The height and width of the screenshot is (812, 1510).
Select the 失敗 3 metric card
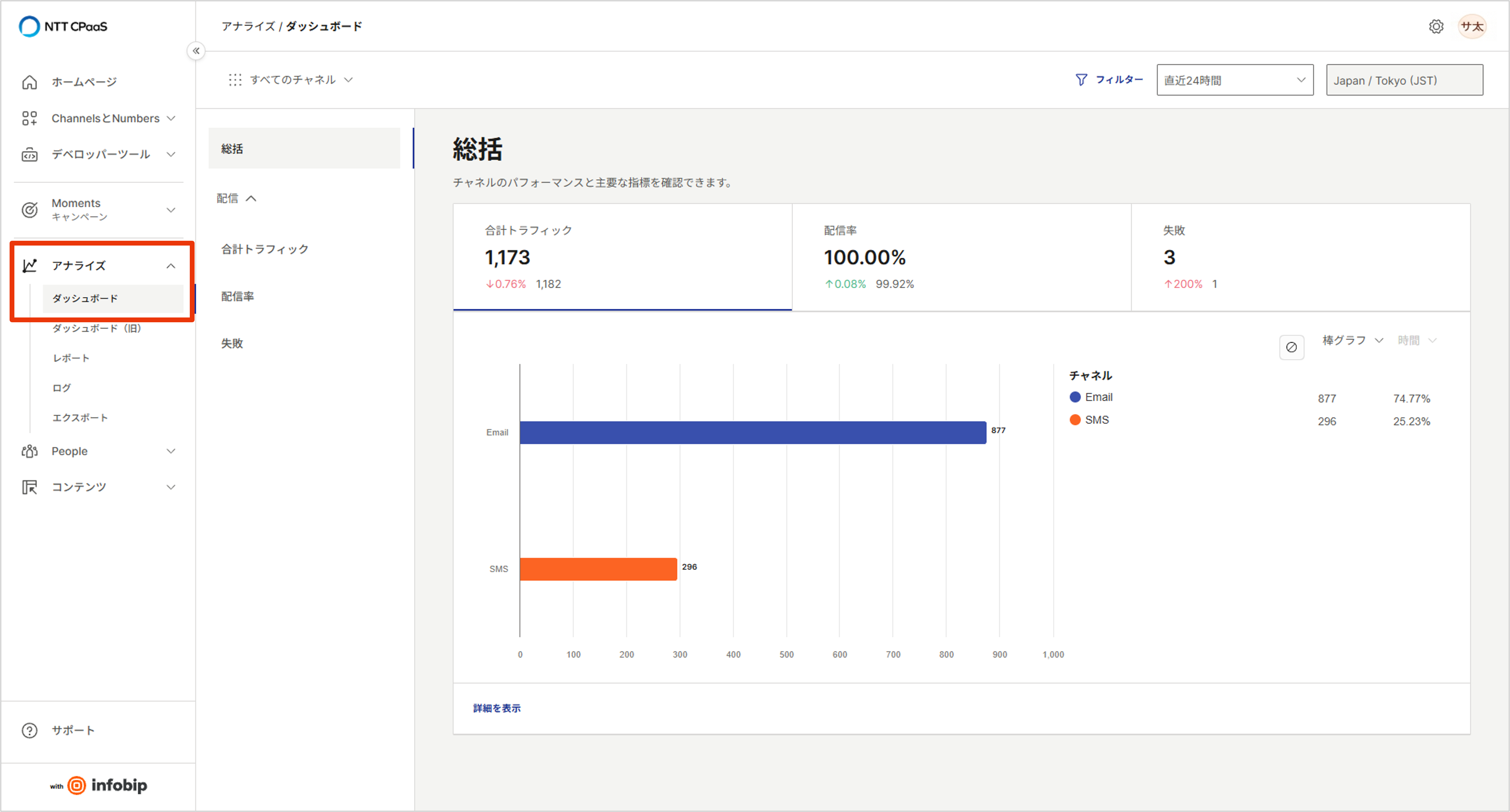pyautogui.click(x=1301, y=257)
